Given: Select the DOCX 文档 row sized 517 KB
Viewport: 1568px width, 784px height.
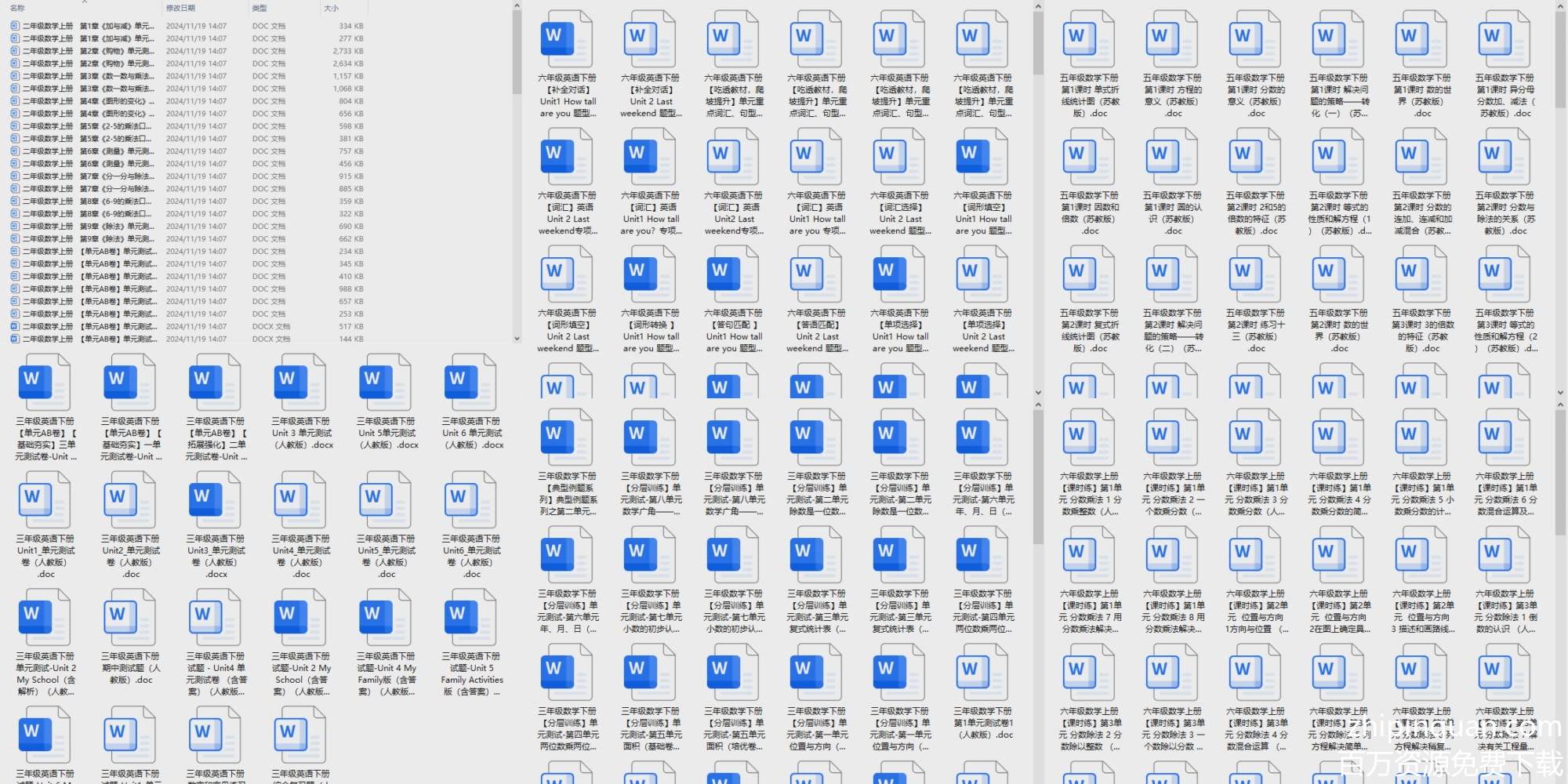Looking at the screenshot, I should coord(187,327).
